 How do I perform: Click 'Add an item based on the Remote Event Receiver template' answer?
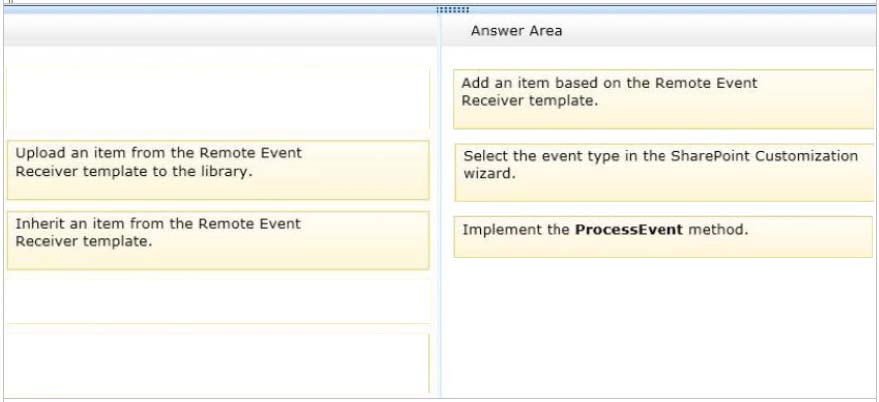[x=663, y=99]
